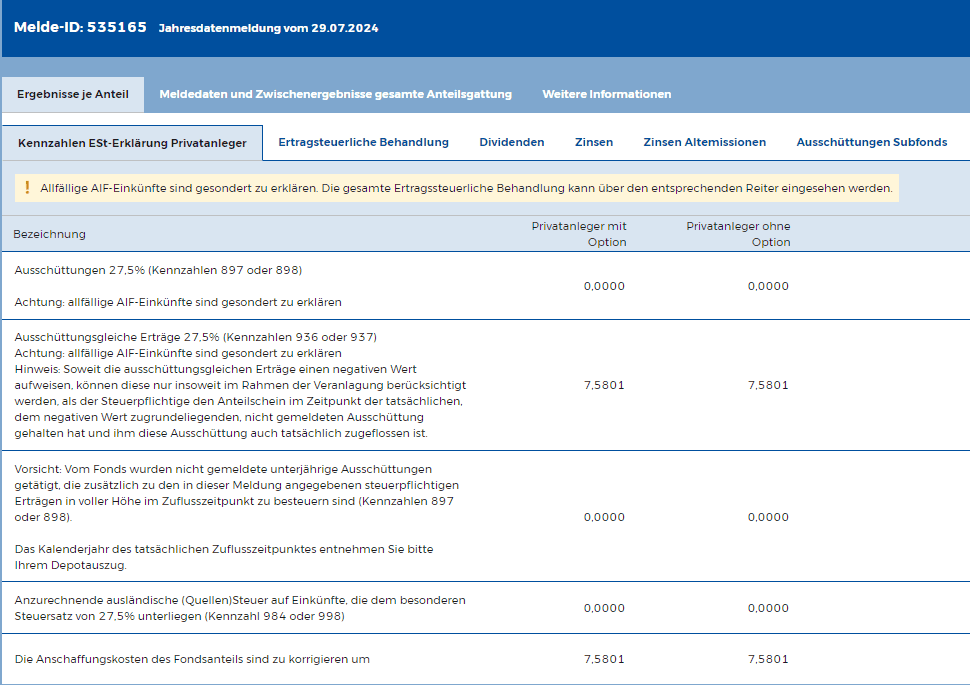This screenshot has height=685, width=970.
Task: Select the Privatanleger ohne Option column header
Action: pyautogui.click(x=738, y=234)
